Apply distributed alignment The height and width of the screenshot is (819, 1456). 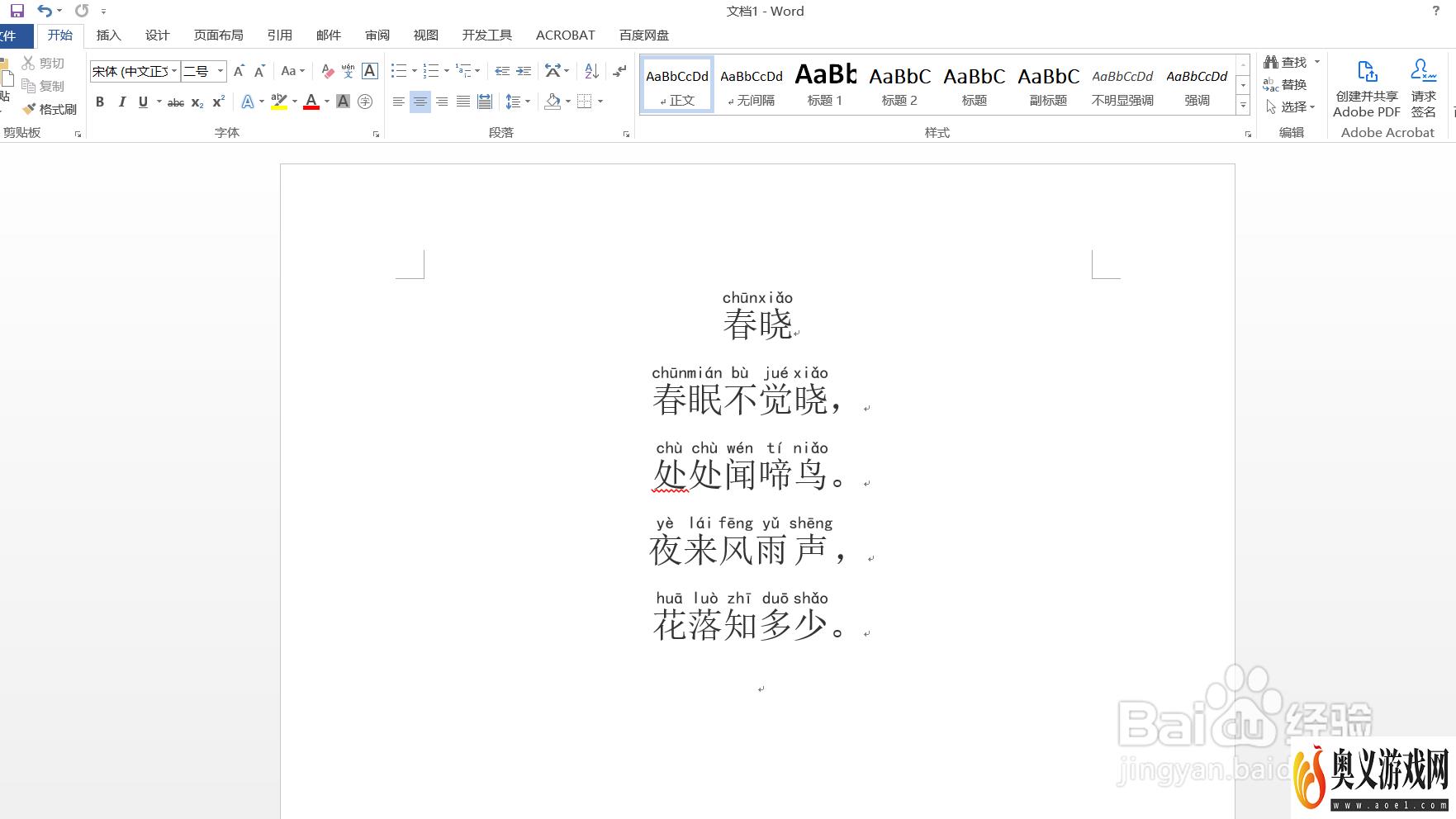(485, 102)
